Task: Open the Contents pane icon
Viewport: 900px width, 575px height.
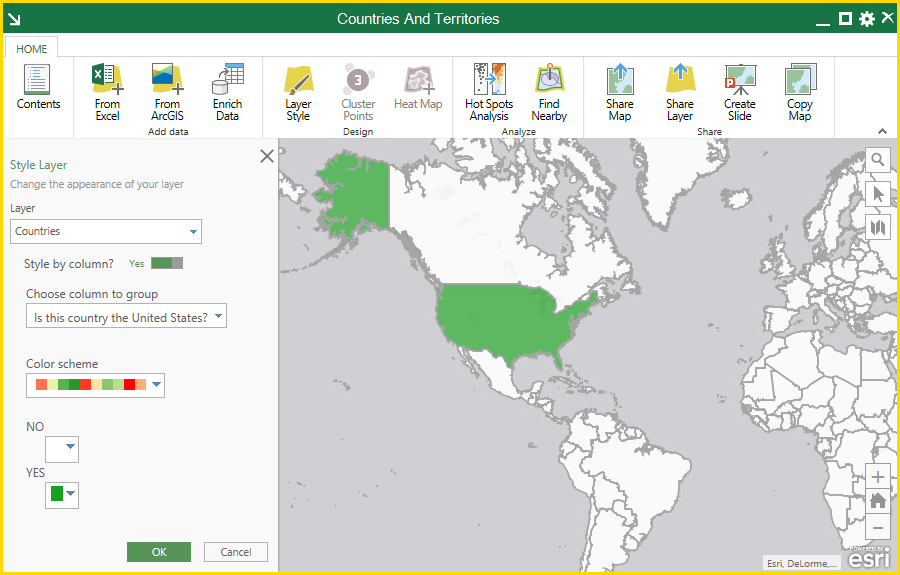Action: [38, 79]
